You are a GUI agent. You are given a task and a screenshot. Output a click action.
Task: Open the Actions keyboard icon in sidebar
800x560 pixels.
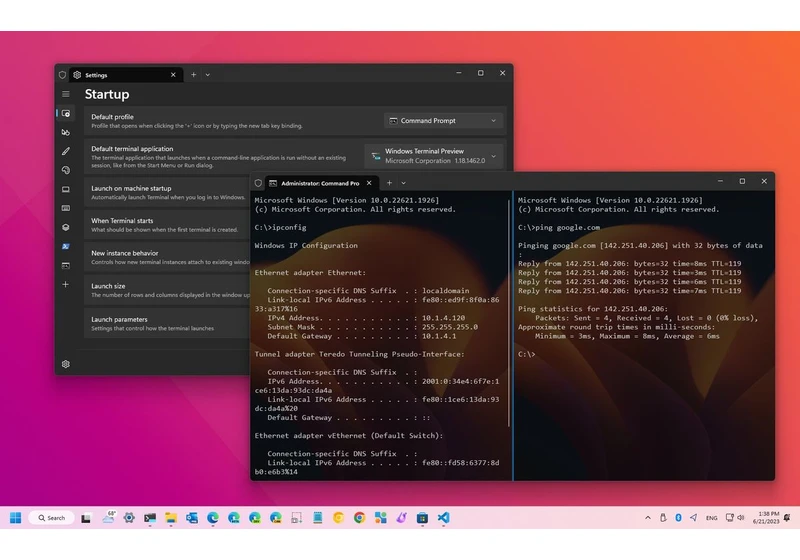point(66,208)
